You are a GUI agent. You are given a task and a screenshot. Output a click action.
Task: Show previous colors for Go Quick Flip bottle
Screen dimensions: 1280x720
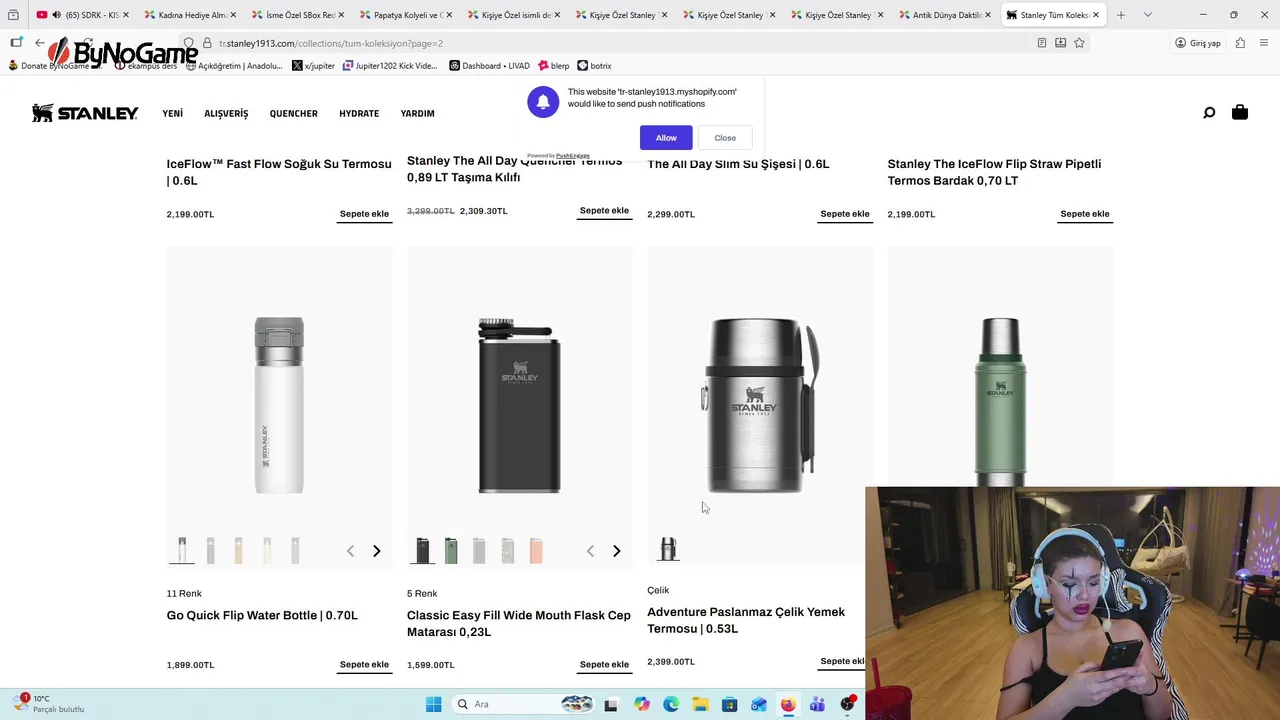[350, 551]
